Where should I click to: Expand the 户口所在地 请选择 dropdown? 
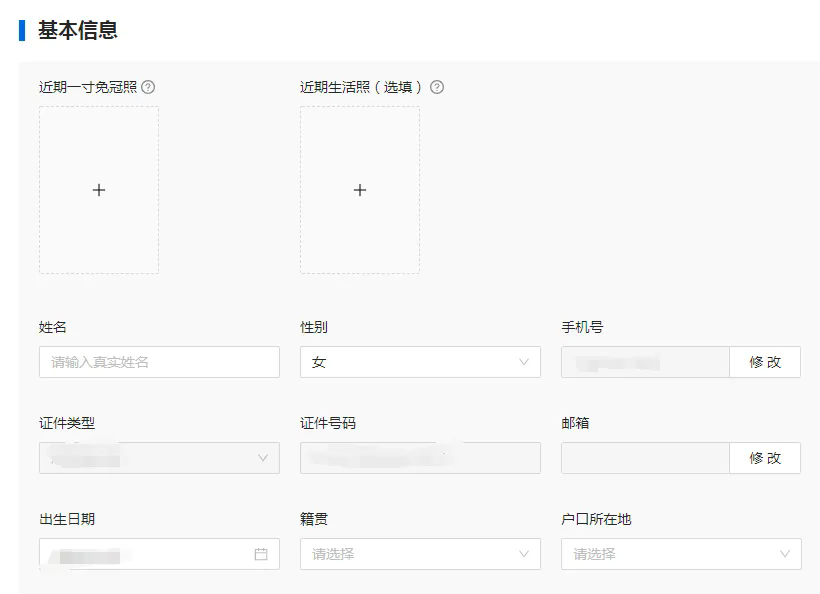point(670,554)
